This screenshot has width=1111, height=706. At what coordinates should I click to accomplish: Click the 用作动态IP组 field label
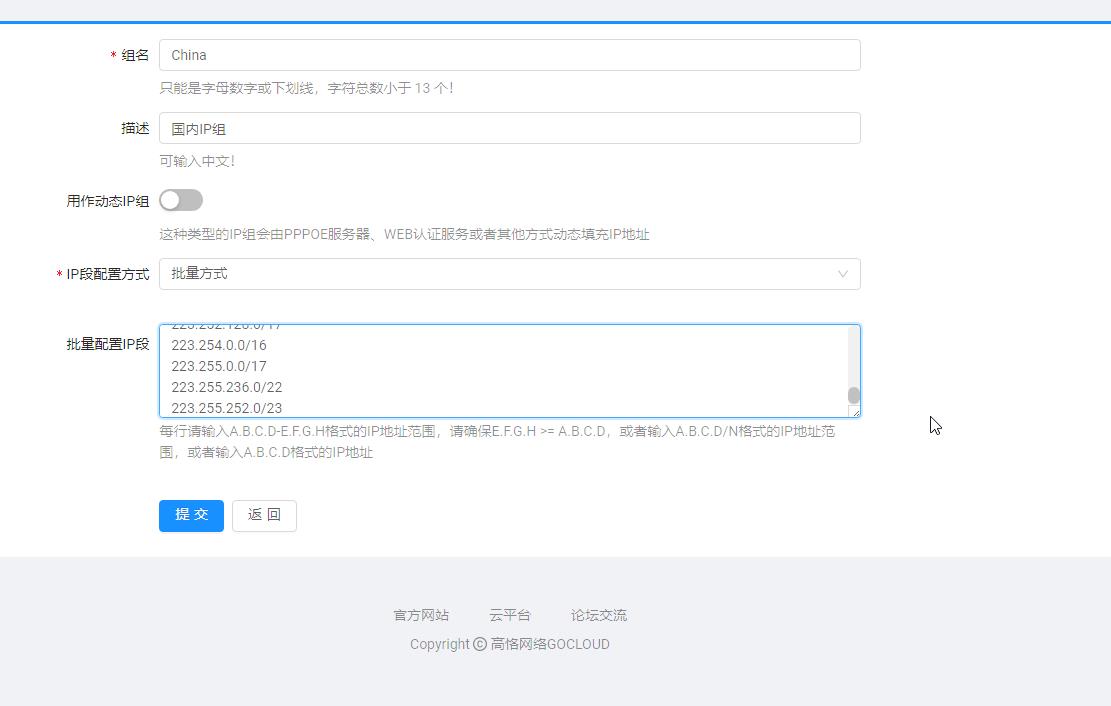108,201
